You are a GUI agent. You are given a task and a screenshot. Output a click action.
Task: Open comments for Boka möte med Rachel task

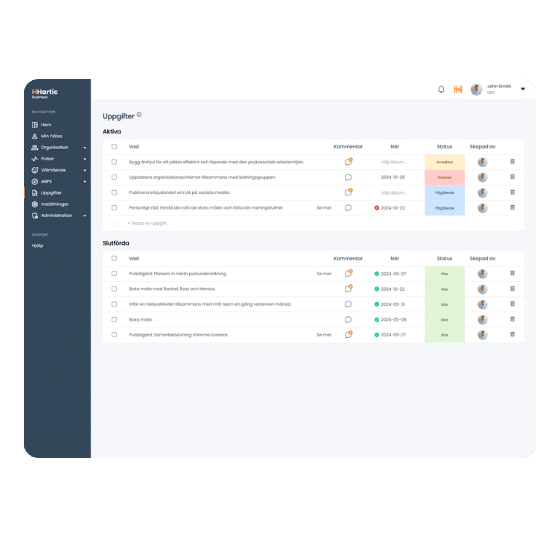349,288
